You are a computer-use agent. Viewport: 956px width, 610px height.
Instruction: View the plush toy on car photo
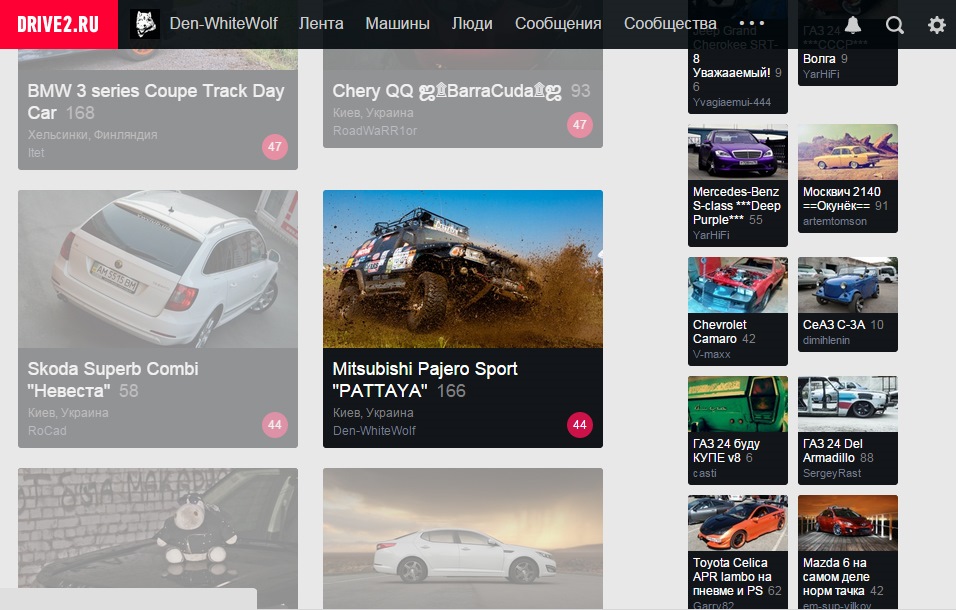158,539
